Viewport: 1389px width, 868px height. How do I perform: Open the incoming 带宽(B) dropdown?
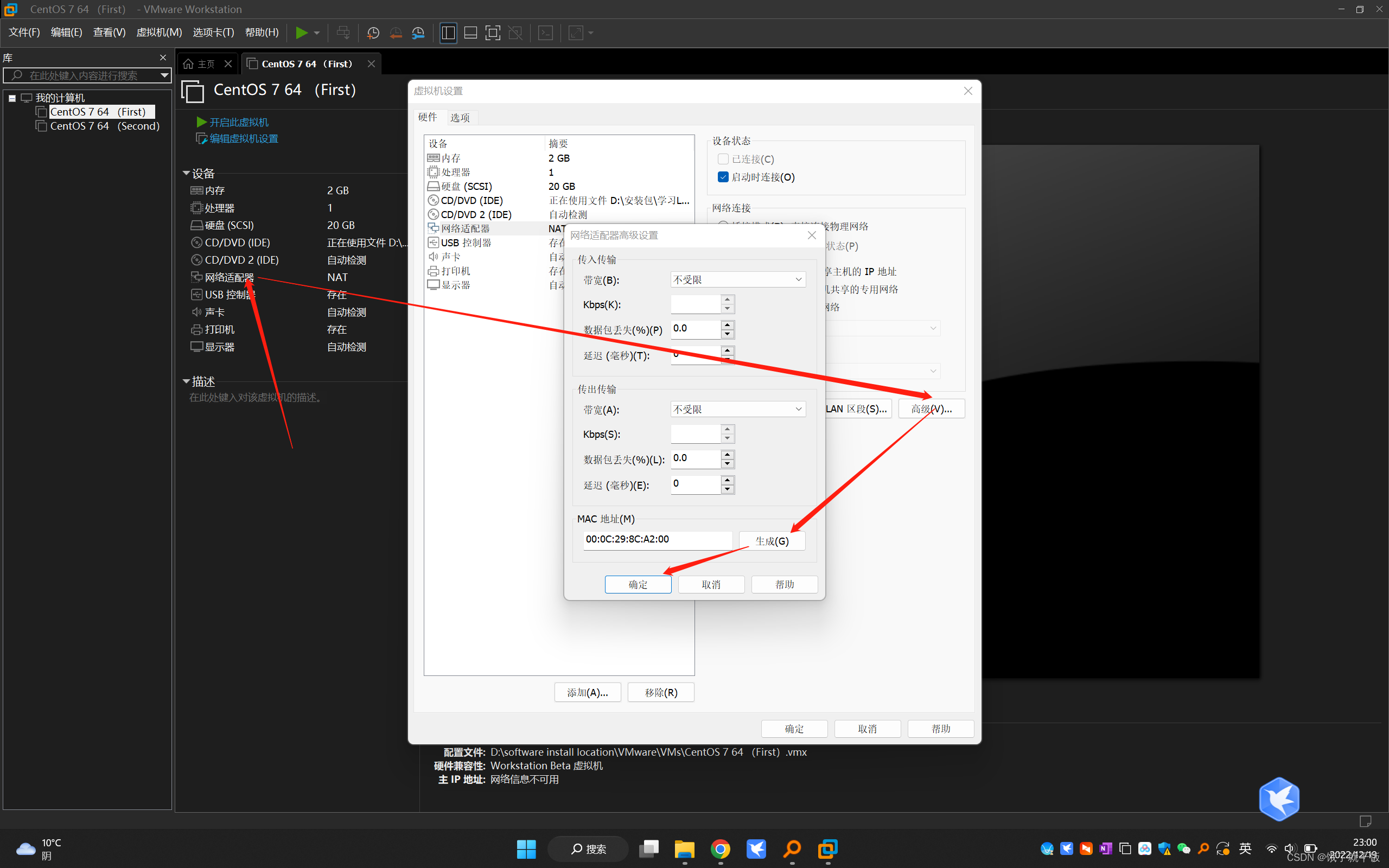737,279
